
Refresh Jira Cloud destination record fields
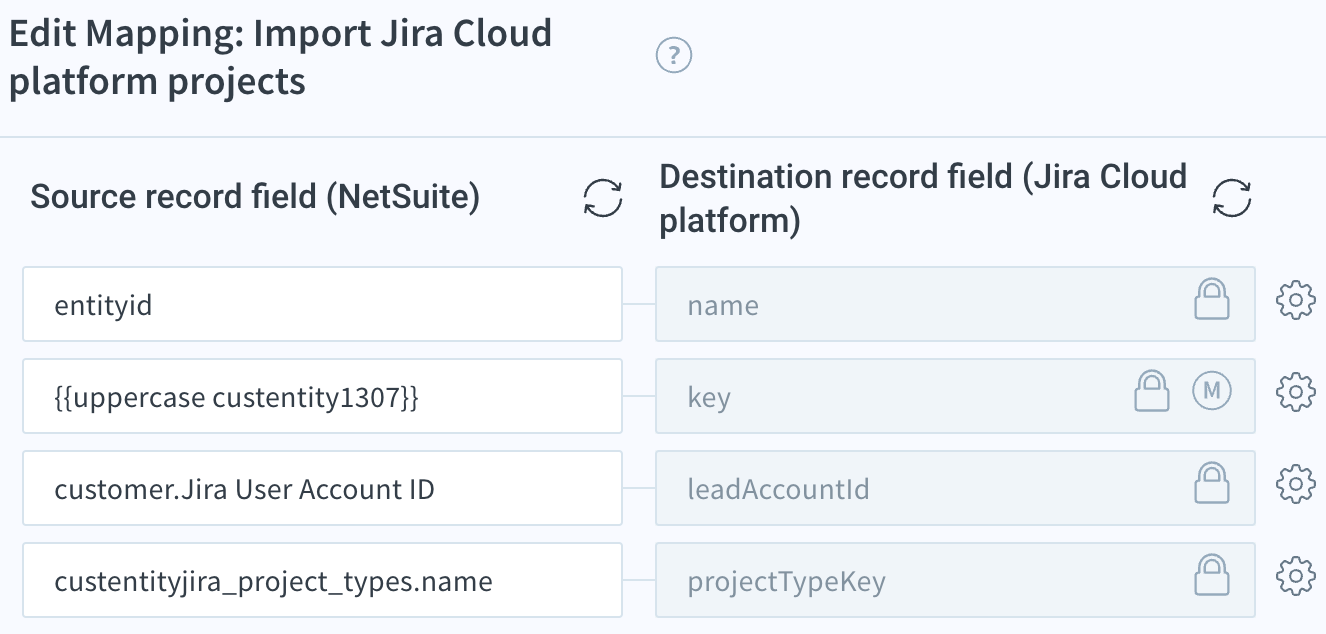[1232, 198]
